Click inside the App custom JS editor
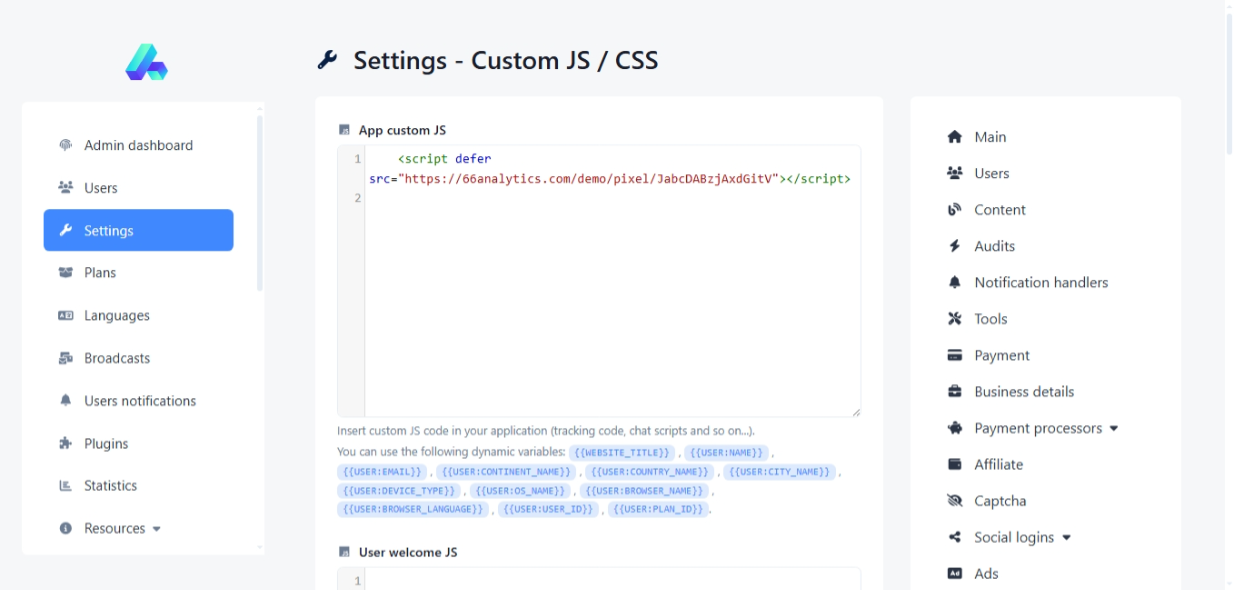Screen dimensions: 1234x590 610,300
